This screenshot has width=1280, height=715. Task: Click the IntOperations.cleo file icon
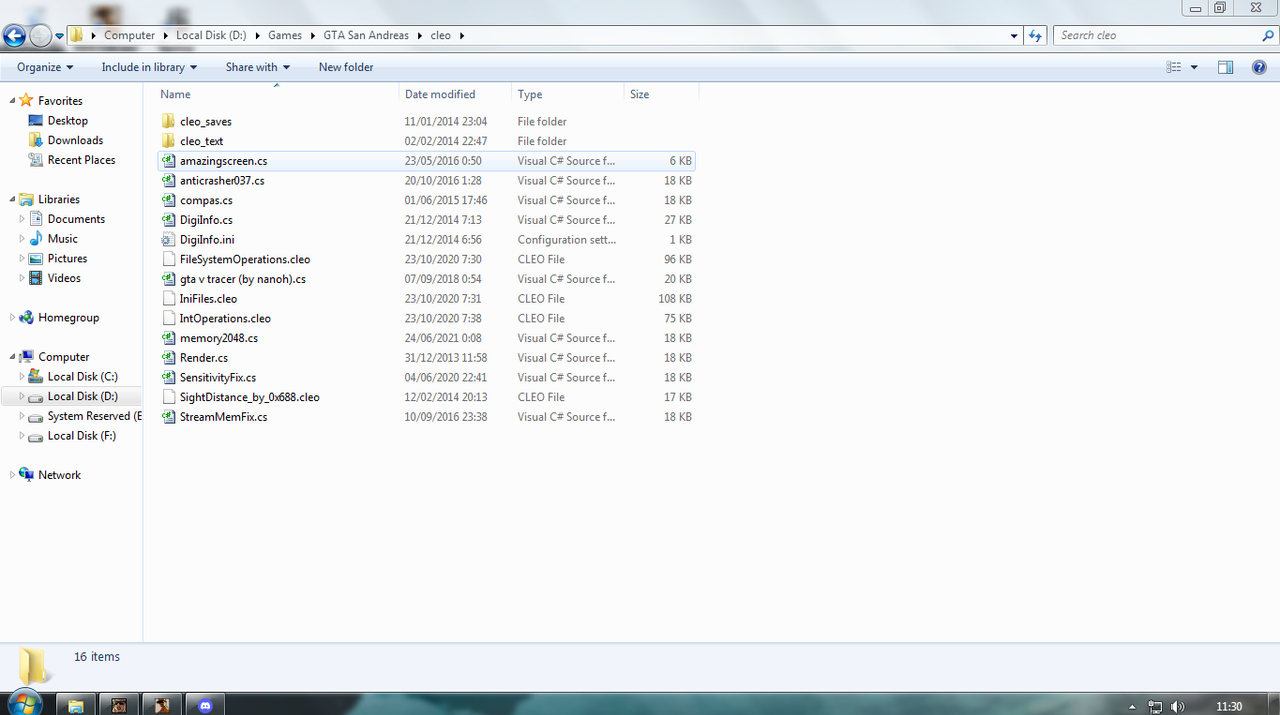click(168, 318)
